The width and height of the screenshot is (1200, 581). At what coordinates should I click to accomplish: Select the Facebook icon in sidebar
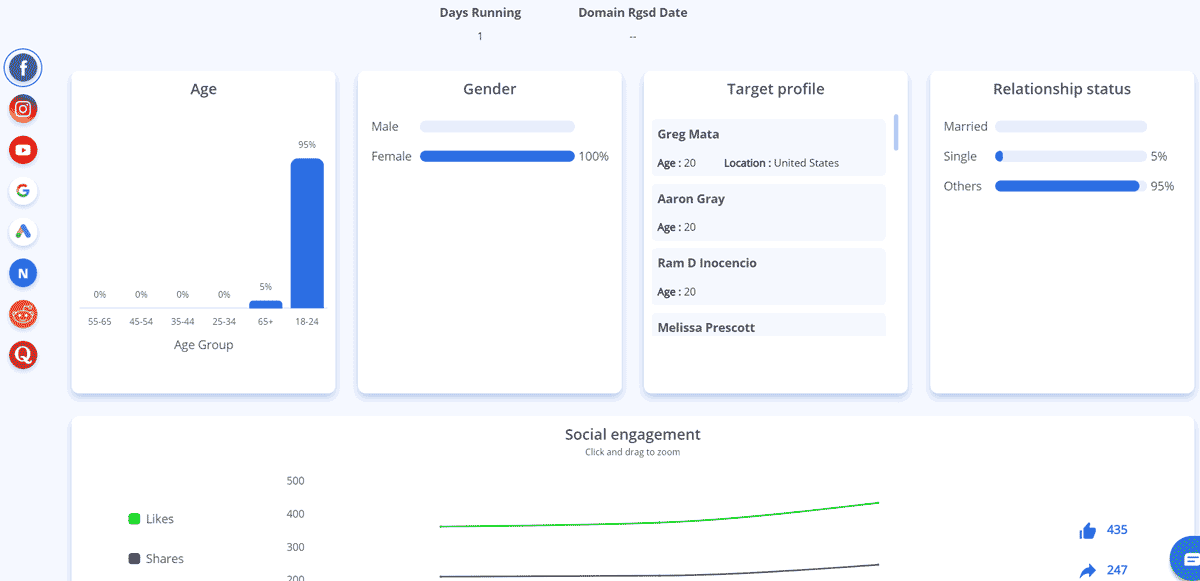[x=23, y=68]
